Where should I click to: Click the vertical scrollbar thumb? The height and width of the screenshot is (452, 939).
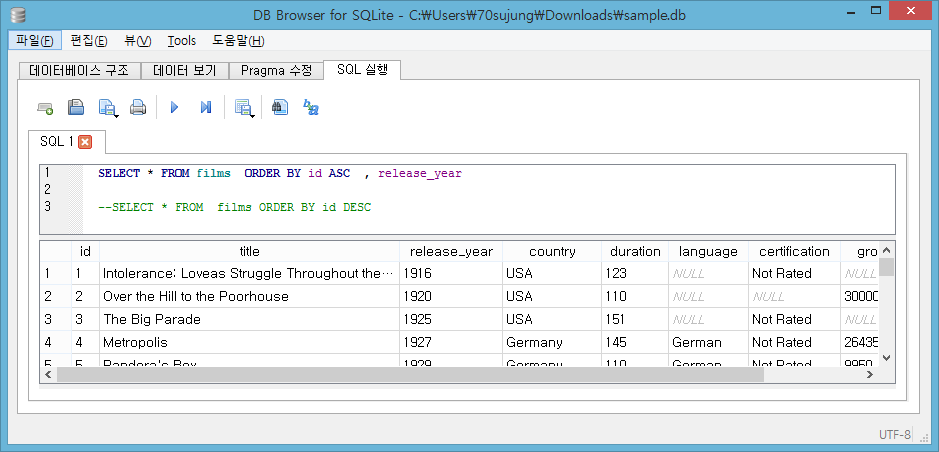pyautogui.click(x=887, y=267)
